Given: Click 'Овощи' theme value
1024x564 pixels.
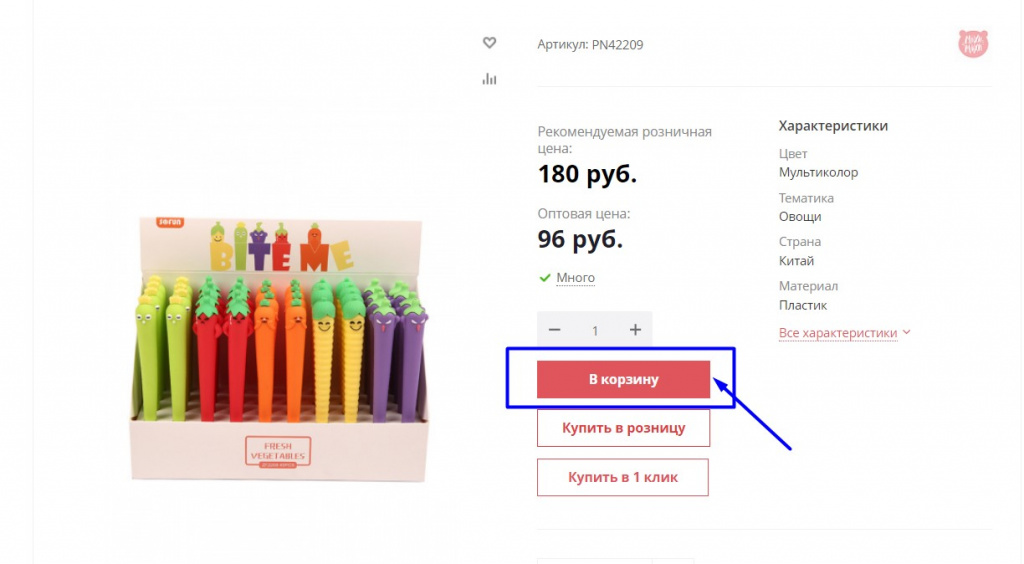Looking at the screenshot, I should tap(799, 217).
